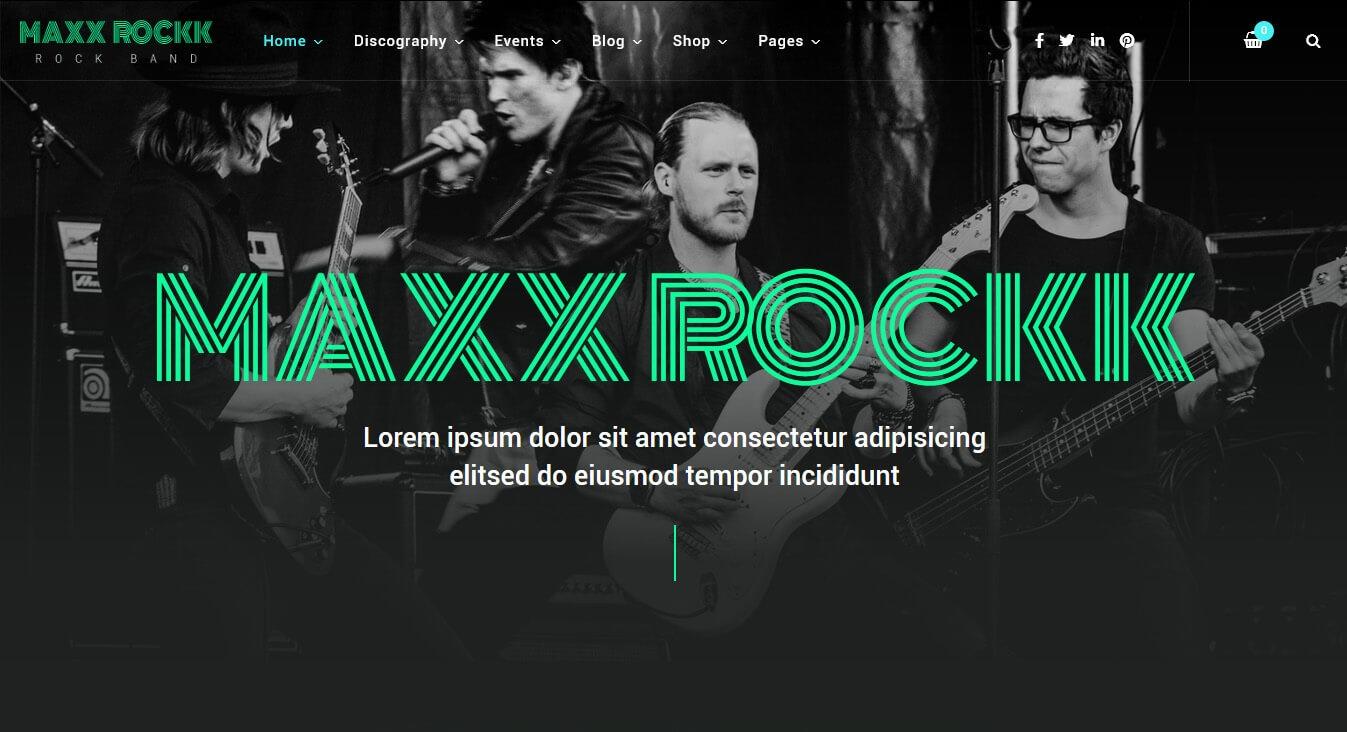The image size is (1347, 732).
Task: Expand the Discography dropdown arrow
Action: click(x=459, y=42)
